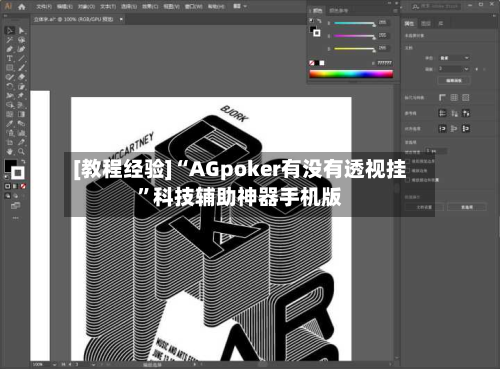Screen dimensions: 500x369
Task: Select the Curvature tool
Action: tap(21, 49)
